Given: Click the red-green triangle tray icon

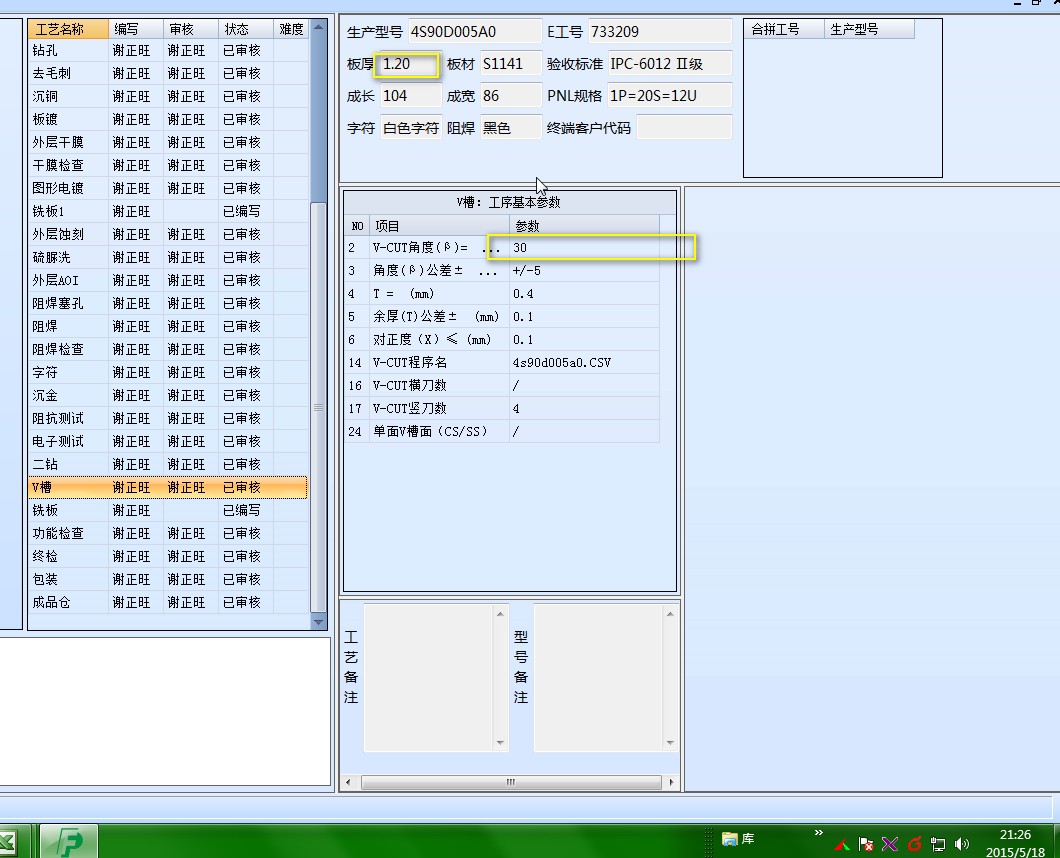Looking at the screenshot, I should click(x=842, y=844).
